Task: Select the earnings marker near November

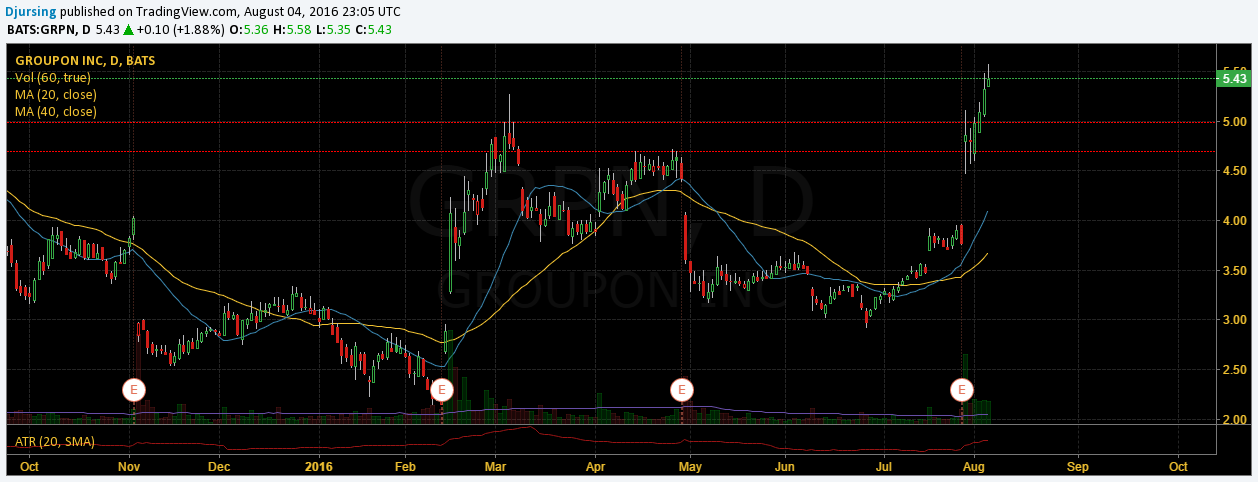Action: pos(134,389)
